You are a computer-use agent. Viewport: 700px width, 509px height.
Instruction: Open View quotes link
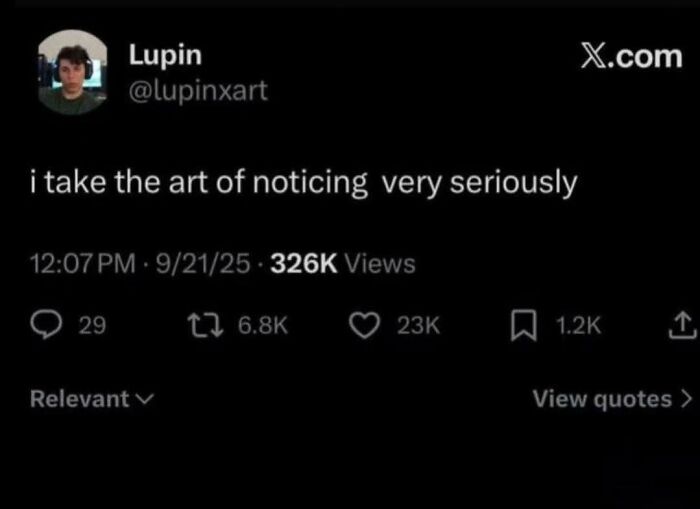(x=602, y=399)
